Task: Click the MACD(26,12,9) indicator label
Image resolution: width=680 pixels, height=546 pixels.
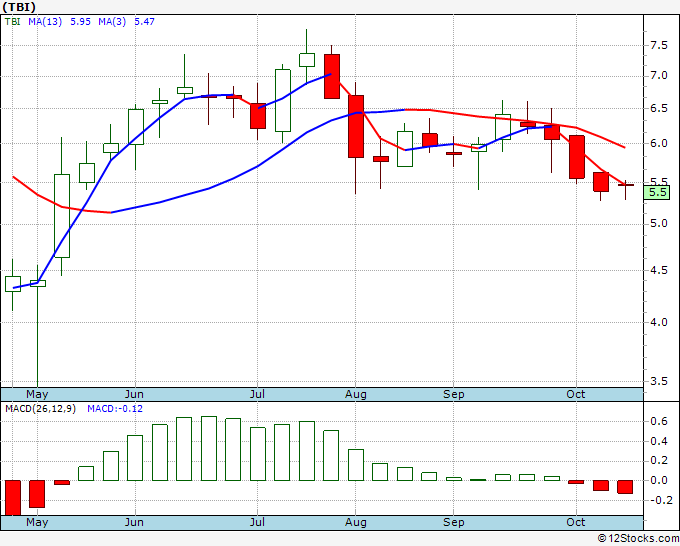Action: [40, 409]
